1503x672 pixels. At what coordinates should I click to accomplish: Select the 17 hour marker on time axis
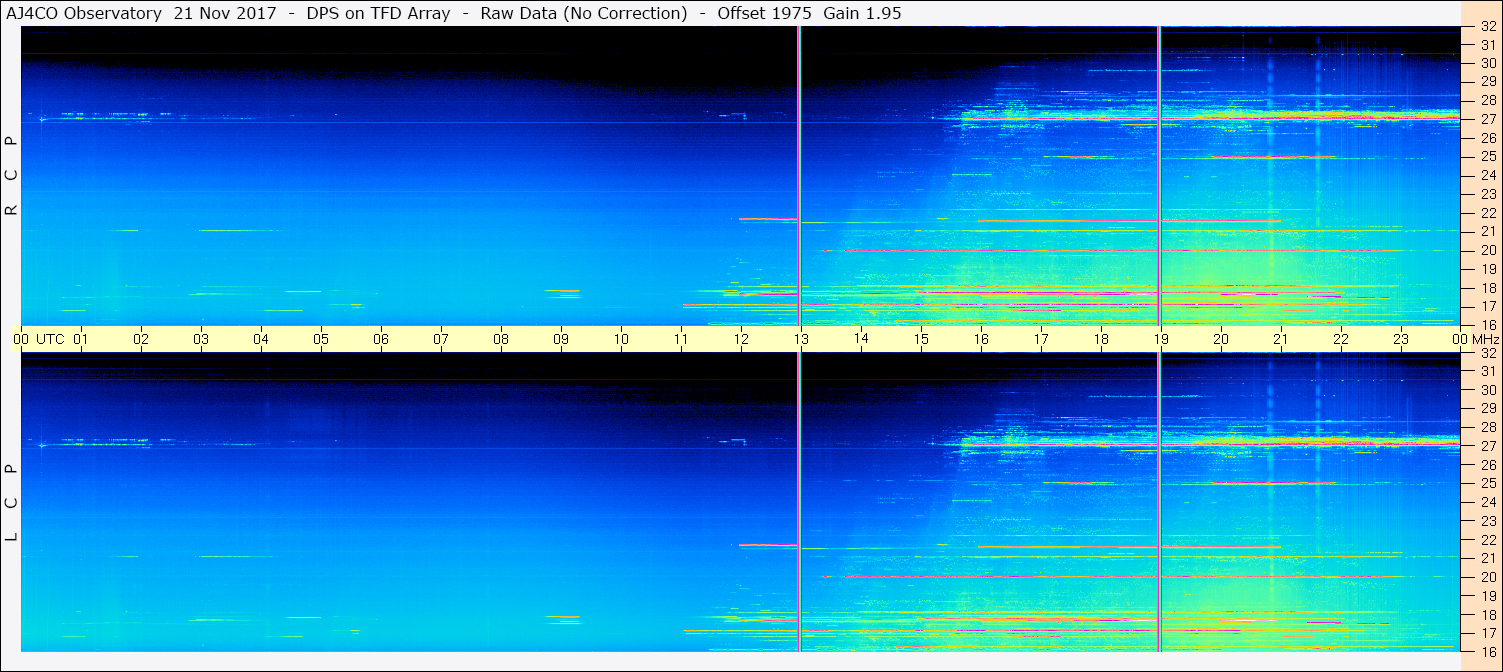(x=1041, y=339)
